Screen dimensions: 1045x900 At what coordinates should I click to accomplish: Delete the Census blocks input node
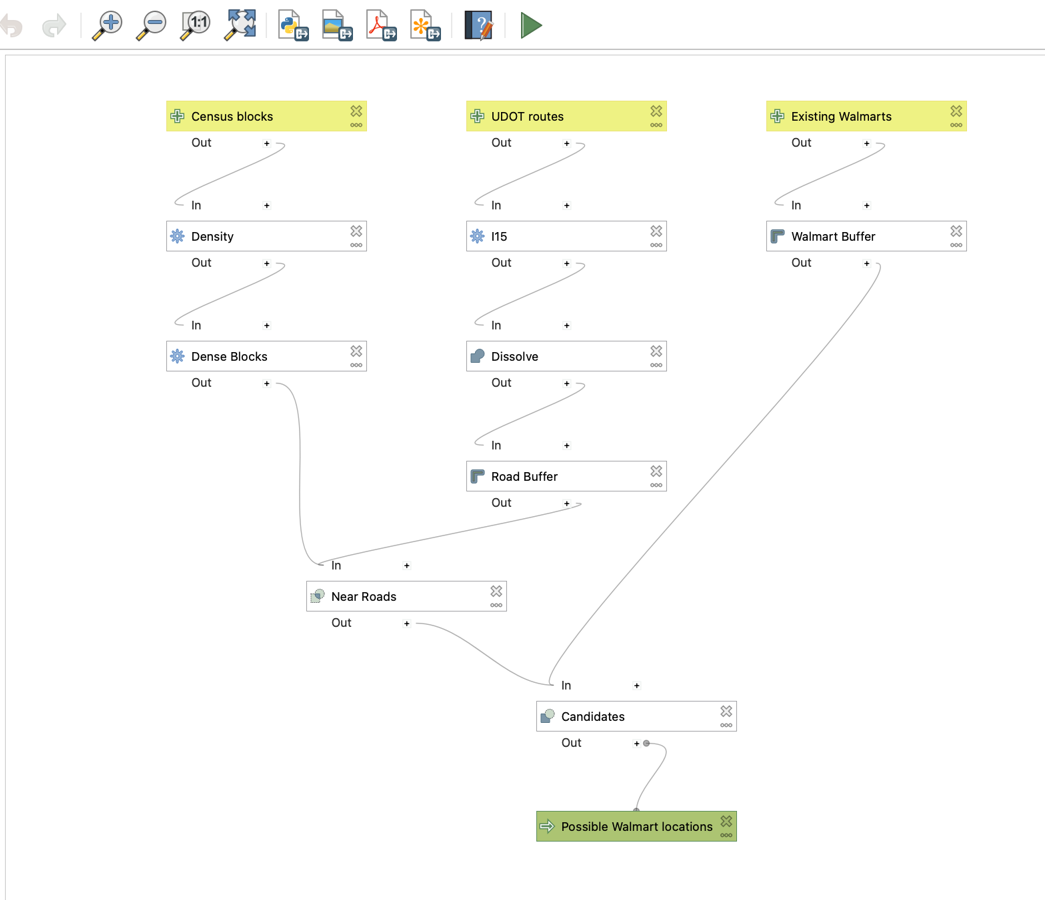[357, 111]
